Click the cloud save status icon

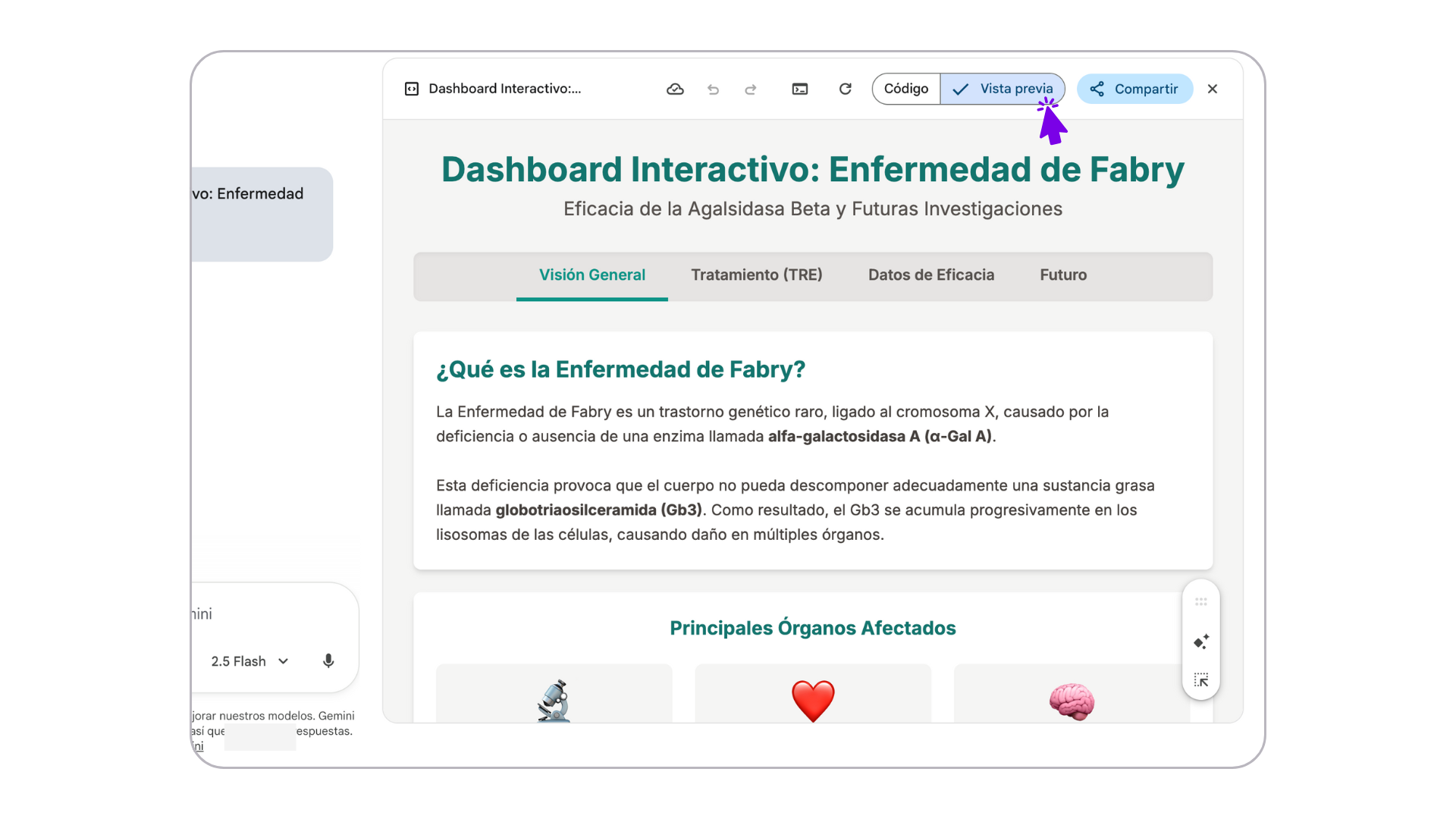675,89
